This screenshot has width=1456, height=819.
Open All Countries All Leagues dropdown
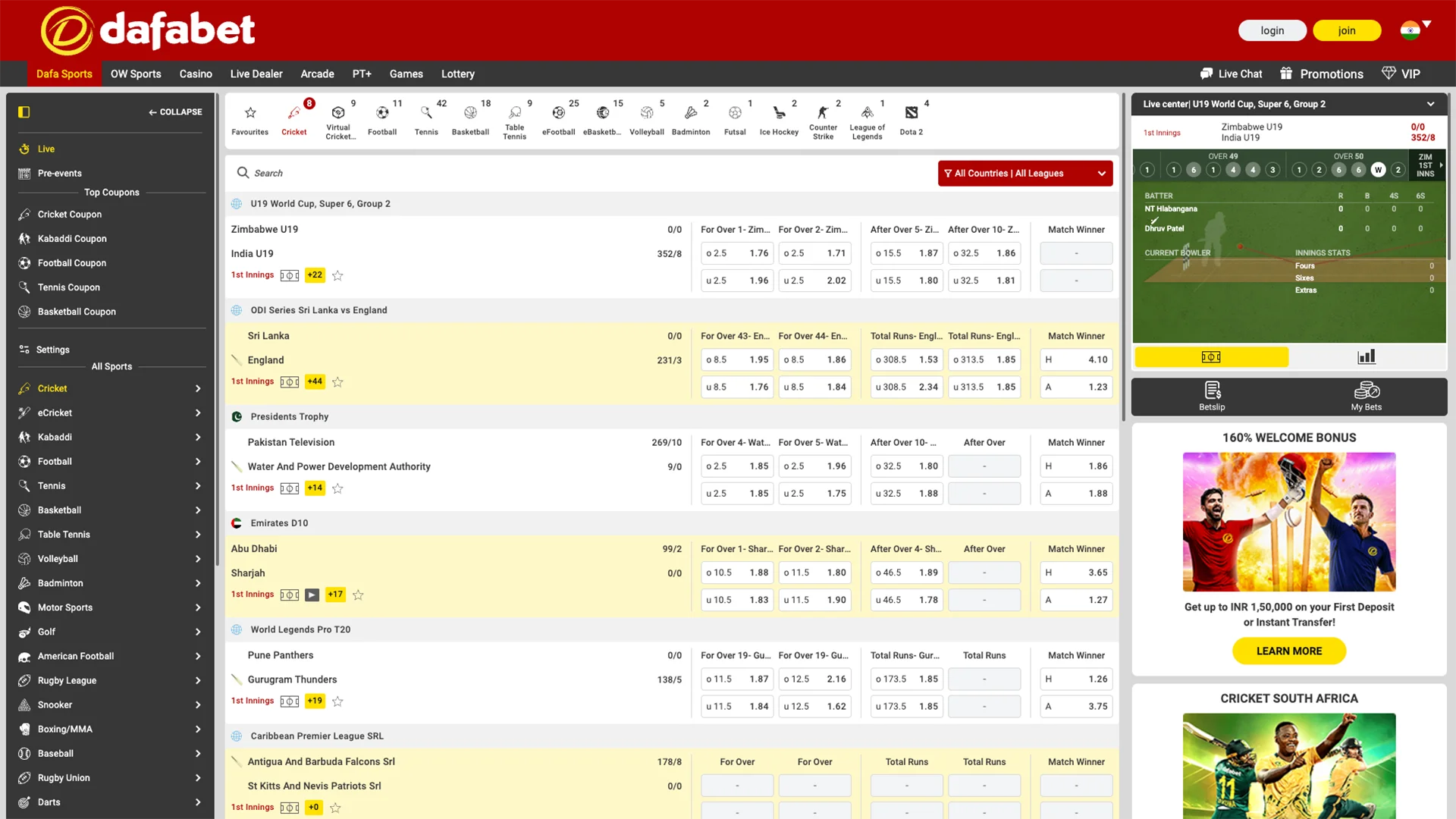[1025, 174]
